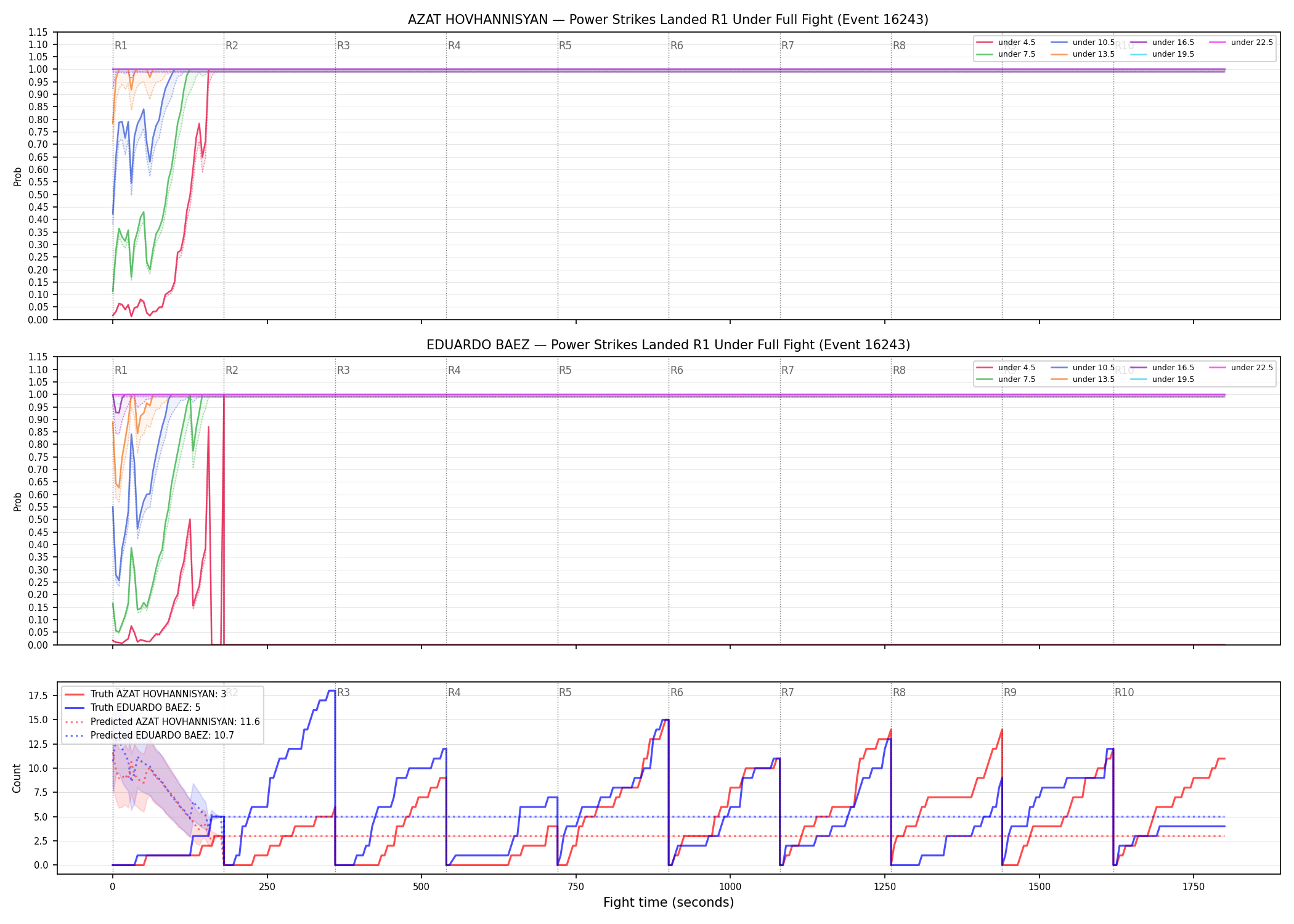Click the 0.50 tick on Baez chart
Screen dimensions: 1294x924
click(x=38, y=519)
